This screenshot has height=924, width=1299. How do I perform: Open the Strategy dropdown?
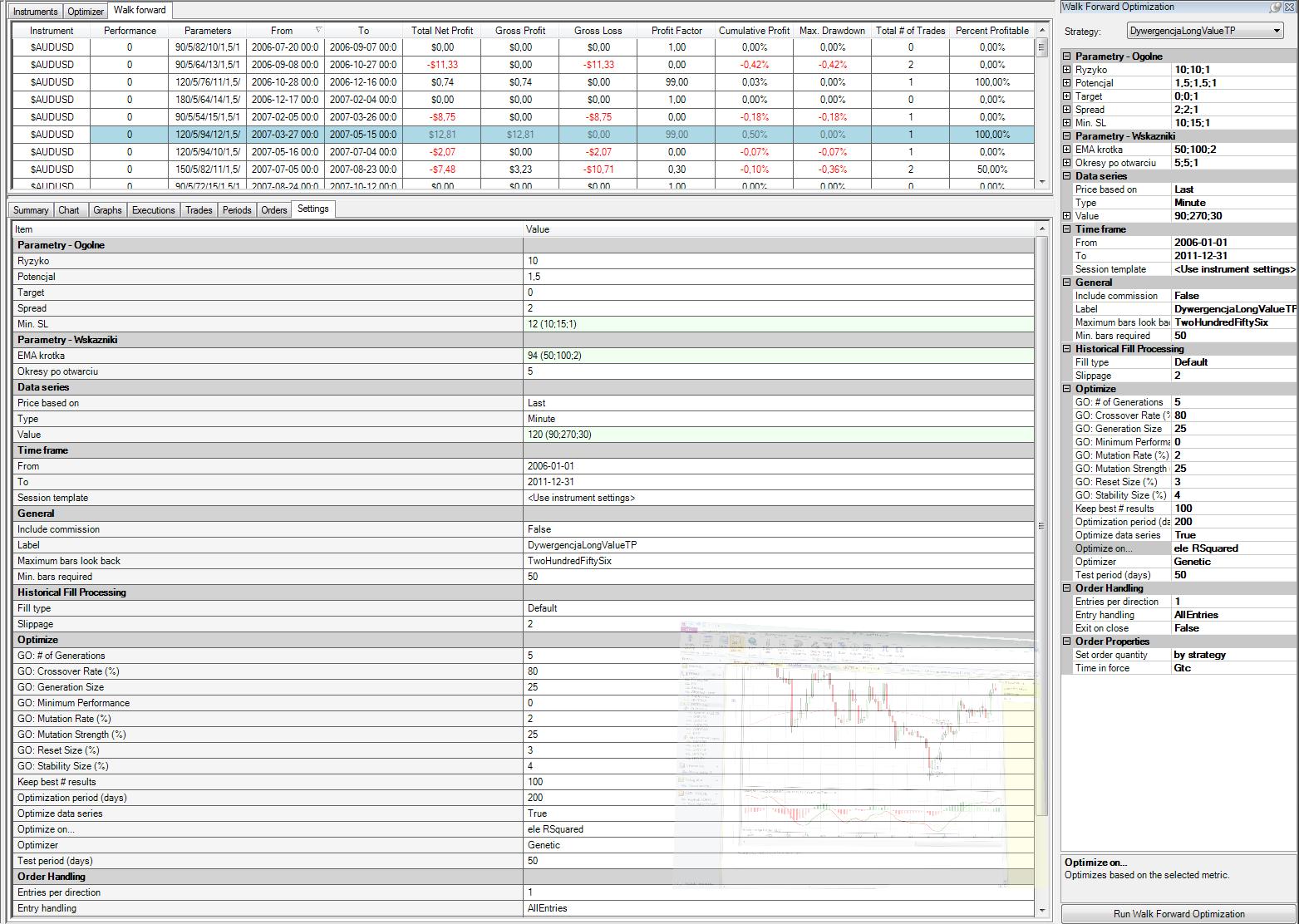pos(1205,31)
